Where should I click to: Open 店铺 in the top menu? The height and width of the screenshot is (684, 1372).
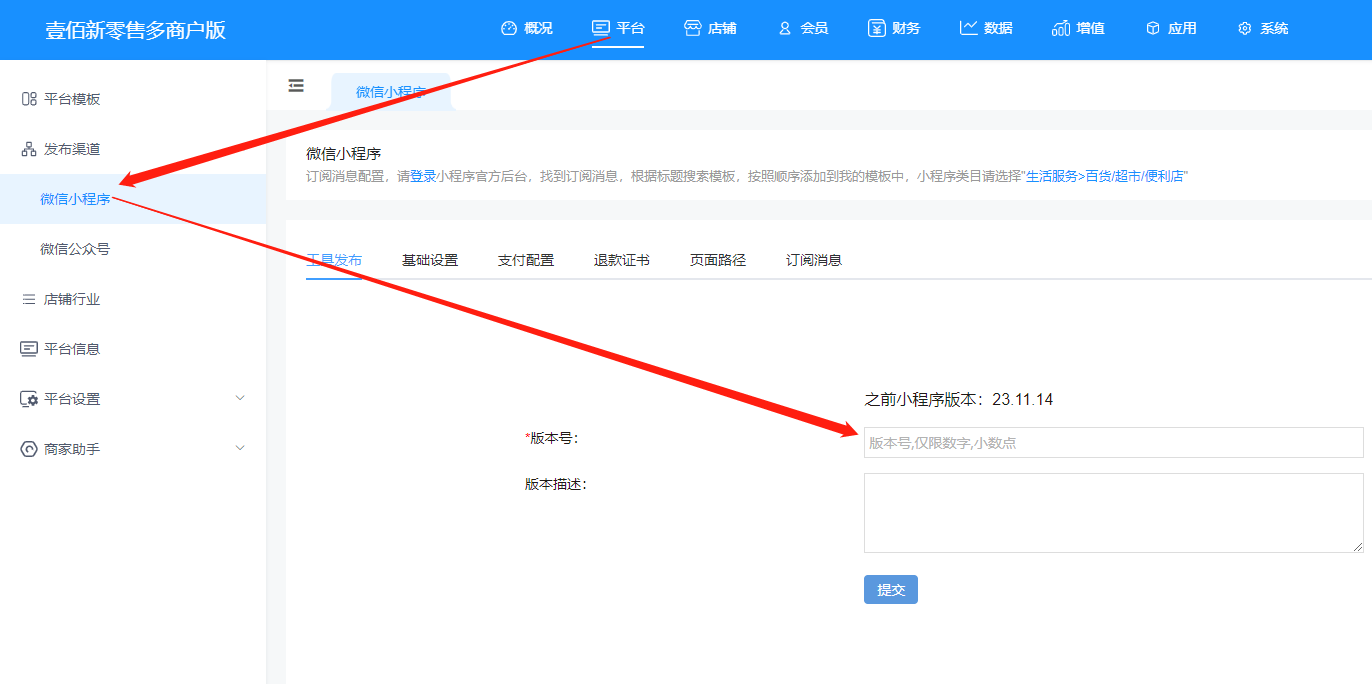[x=722, y=28]
